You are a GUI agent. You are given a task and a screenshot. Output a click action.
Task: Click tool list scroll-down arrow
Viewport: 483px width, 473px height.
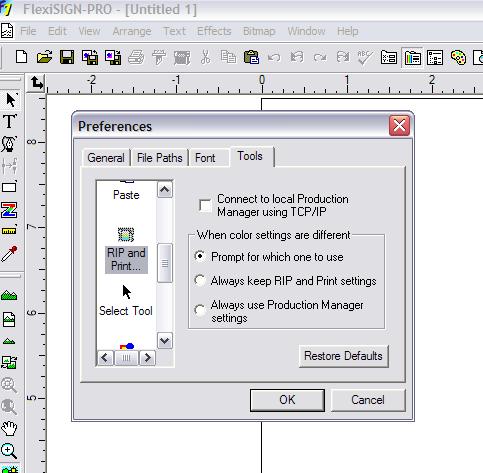pyautogui.click(x=165, y=341)
